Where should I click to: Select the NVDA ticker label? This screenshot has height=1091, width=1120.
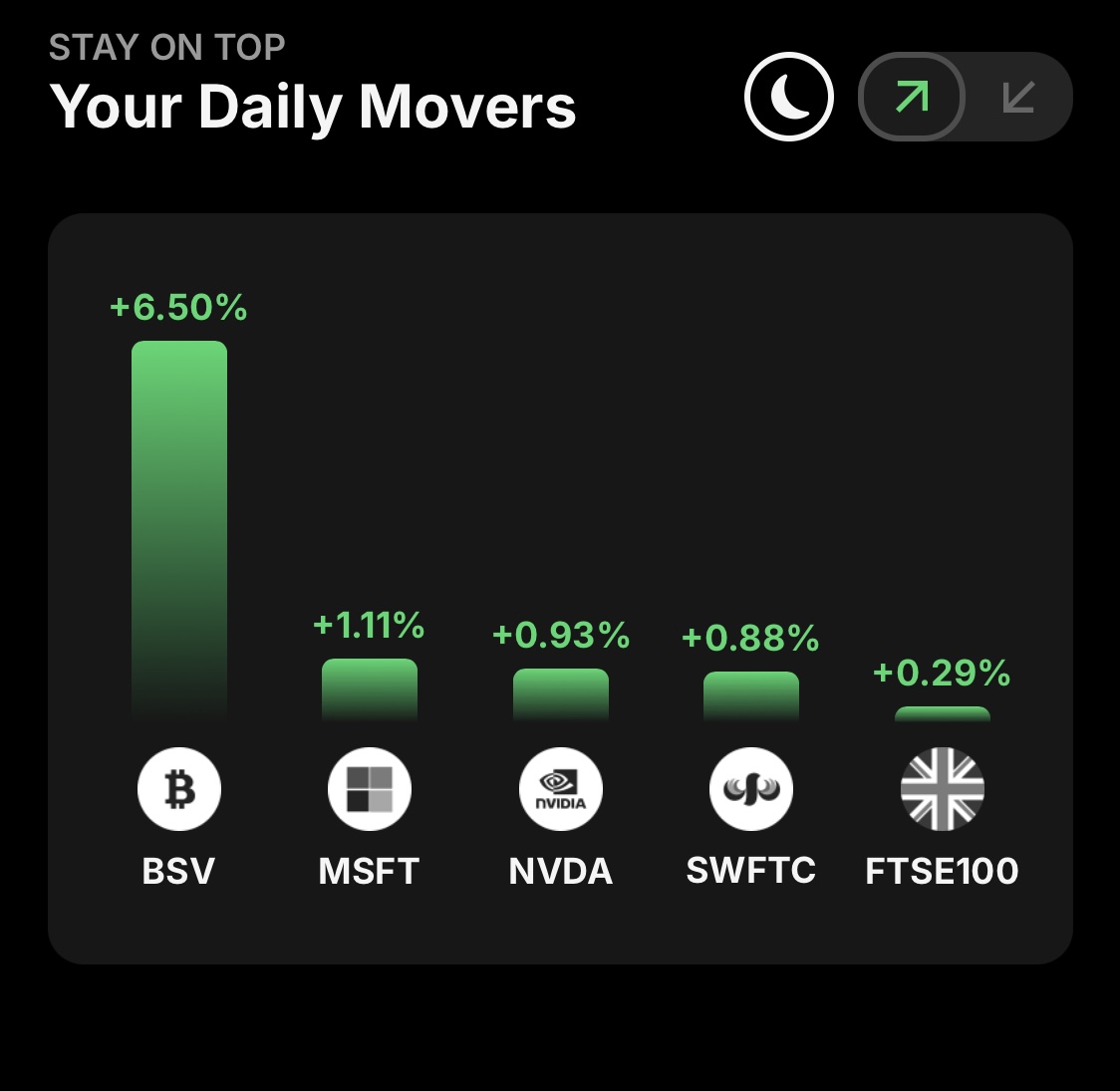coord(561,871)
